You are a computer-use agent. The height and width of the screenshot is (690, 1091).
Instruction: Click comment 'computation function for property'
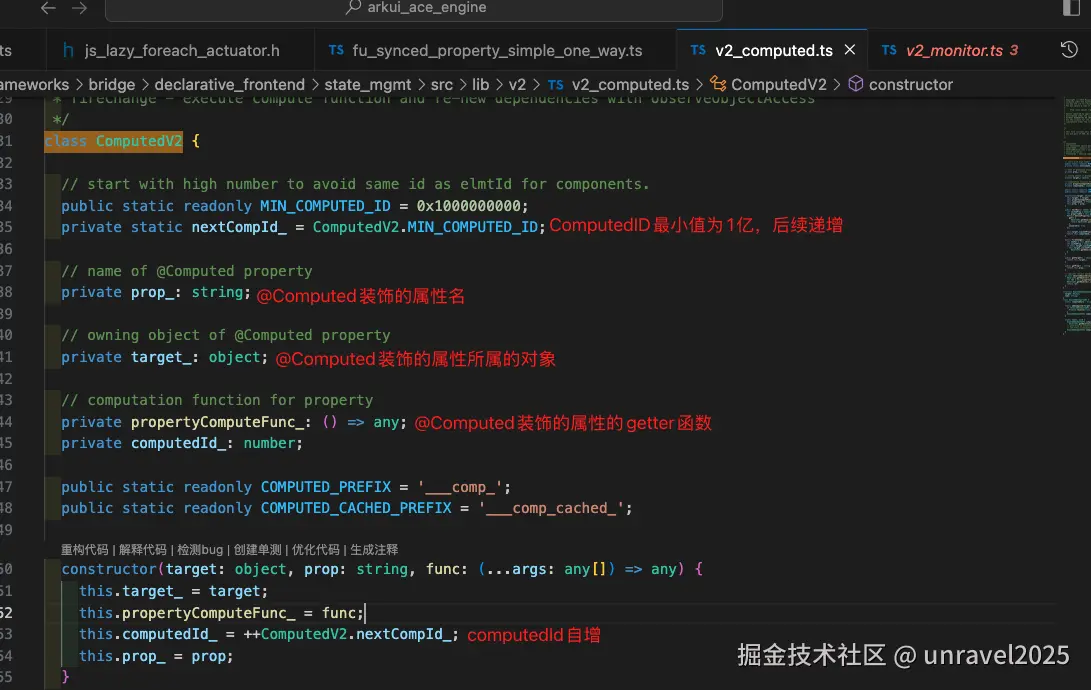(x=217, y=400)
